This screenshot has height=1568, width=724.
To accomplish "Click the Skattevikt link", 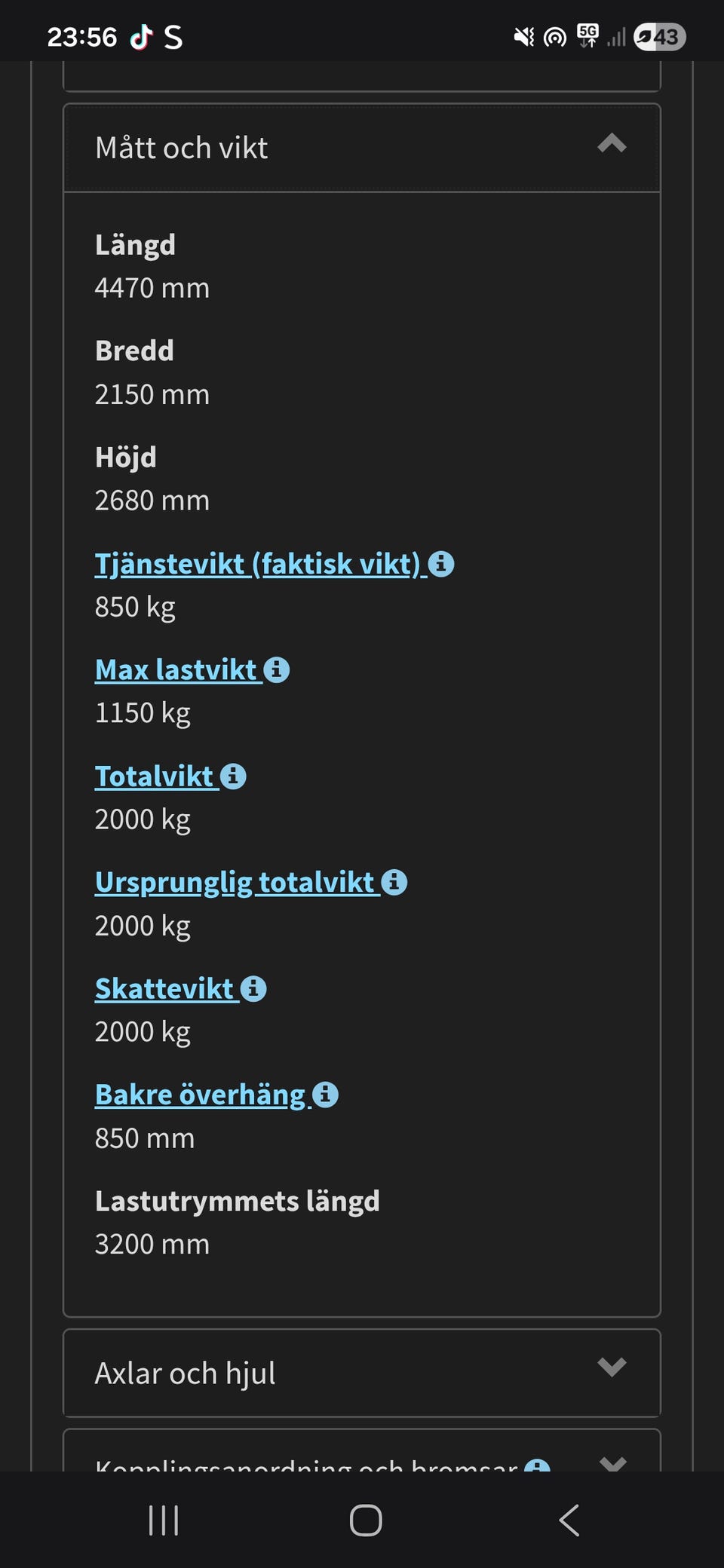I will (164, 988).
